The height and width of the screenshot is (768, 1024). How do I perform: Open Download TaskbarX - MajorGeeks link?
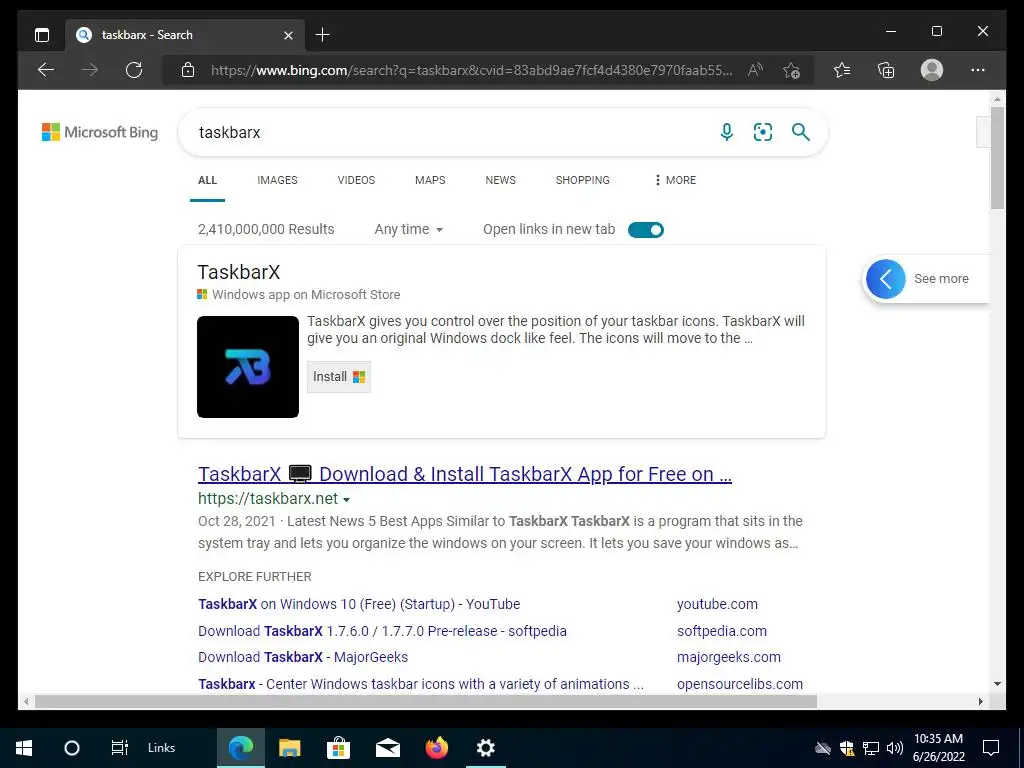tap(303, 657)
